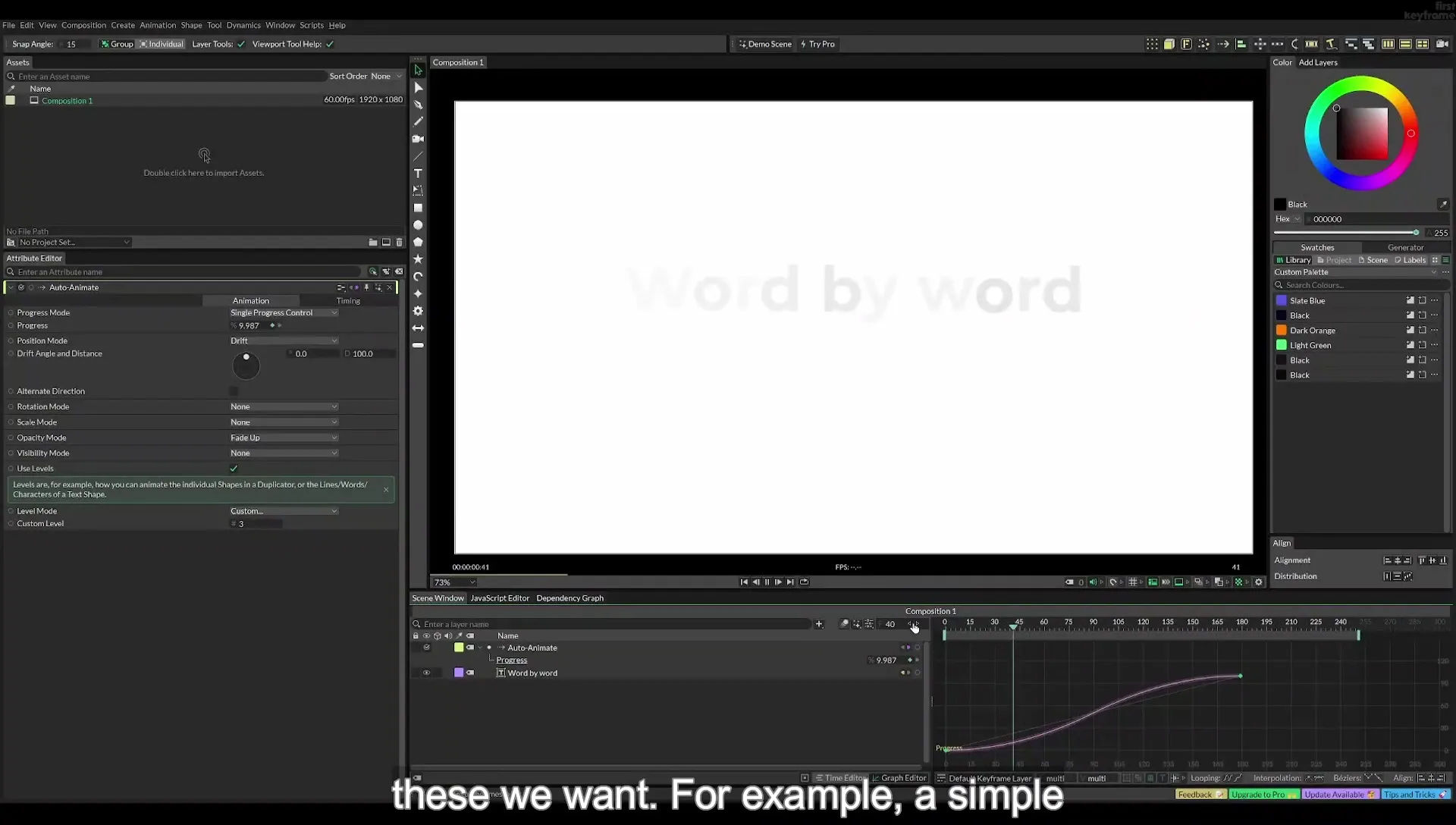
Task: Click Try Pro button
Action: point(817,44)
